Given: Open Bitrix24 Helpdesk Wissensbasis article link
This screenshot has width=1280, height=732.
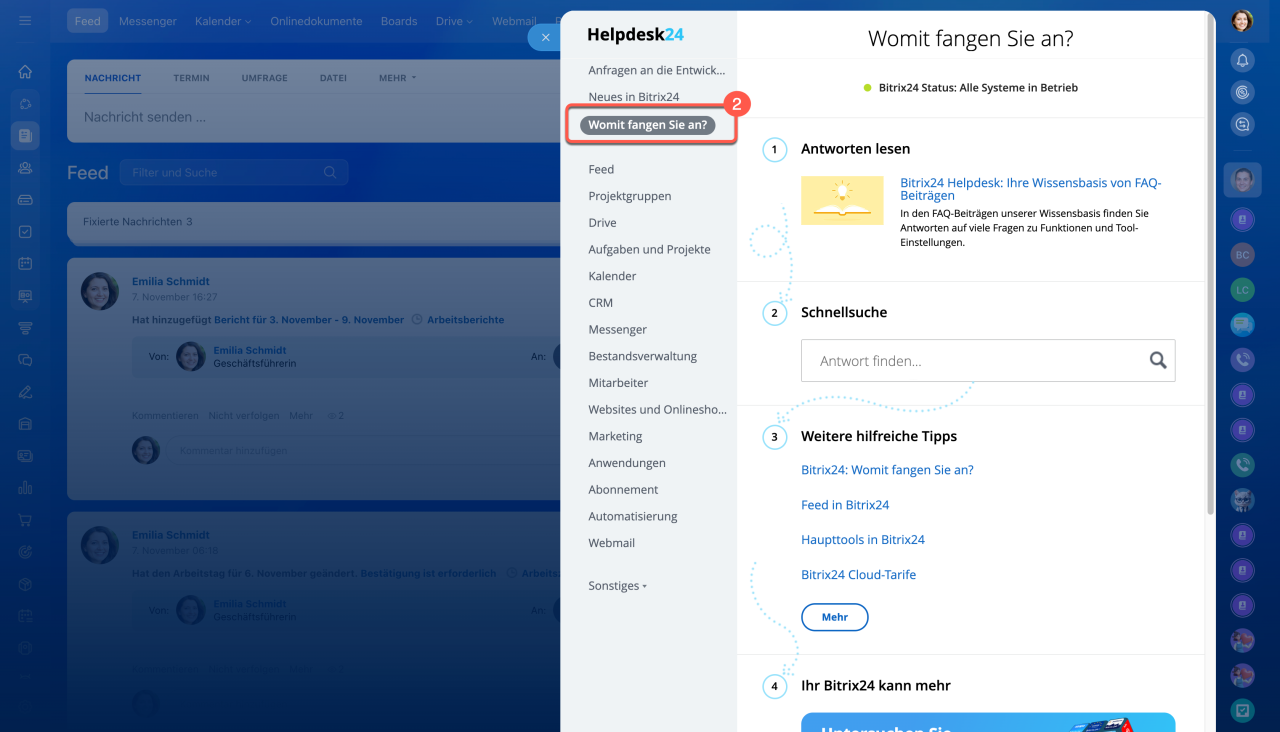Looking at the screenshot, I should pyautogui.click(x=1031, y=189).
